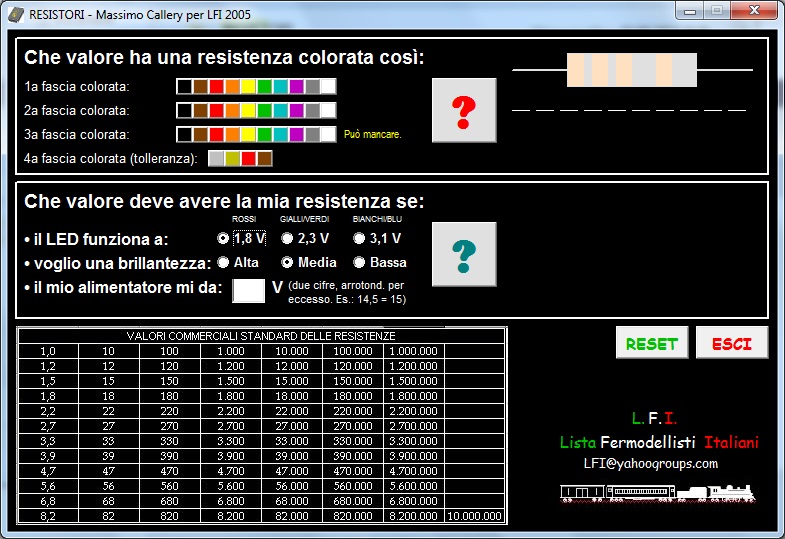This screenshot has height=539, width=785.
Task: Choose Bassa brightness
Action: [358, 263]
